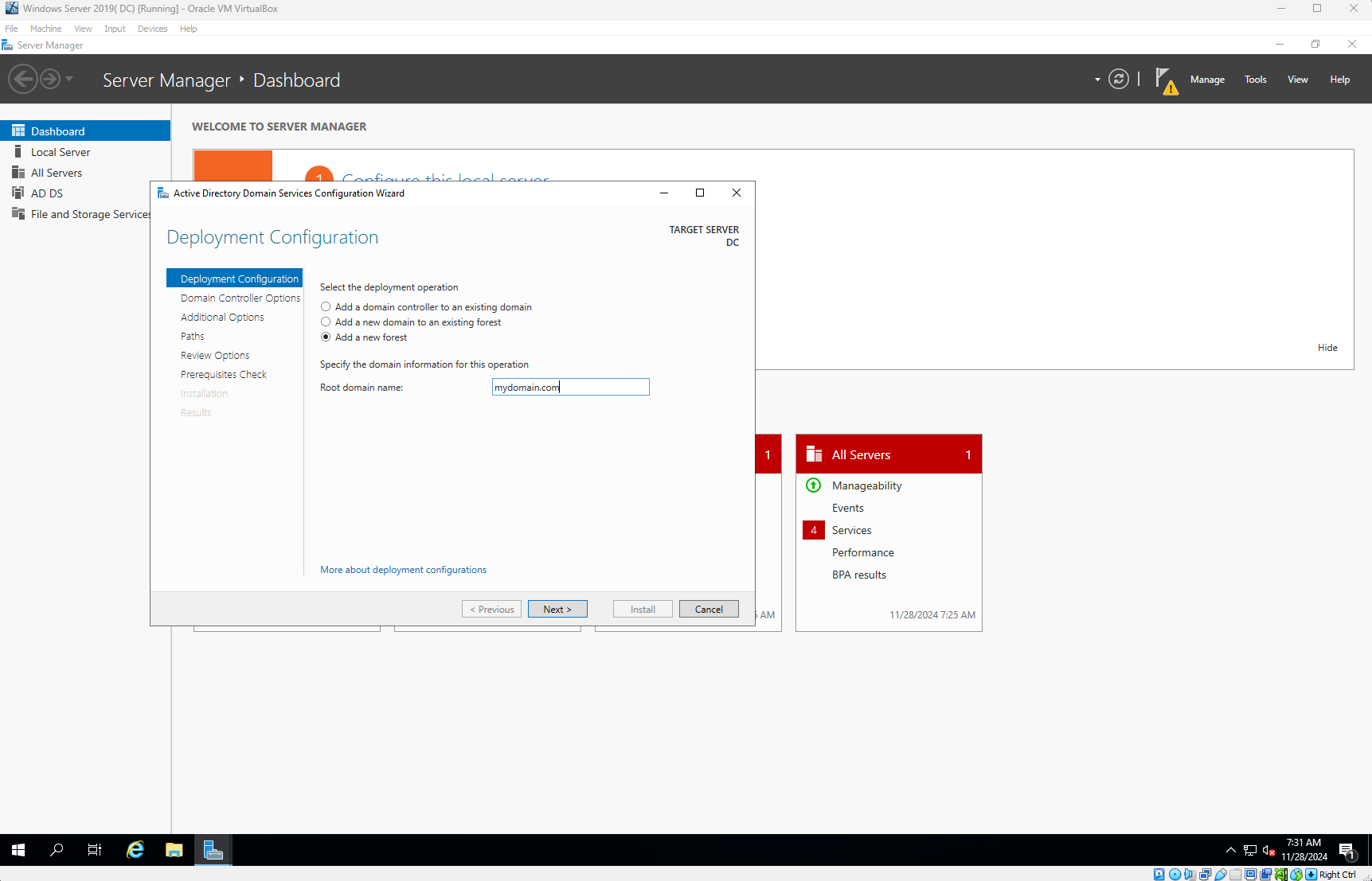Click the red Services alert count badge
The width and height of the screenshot is (1372, 881).
pos(814,530)
